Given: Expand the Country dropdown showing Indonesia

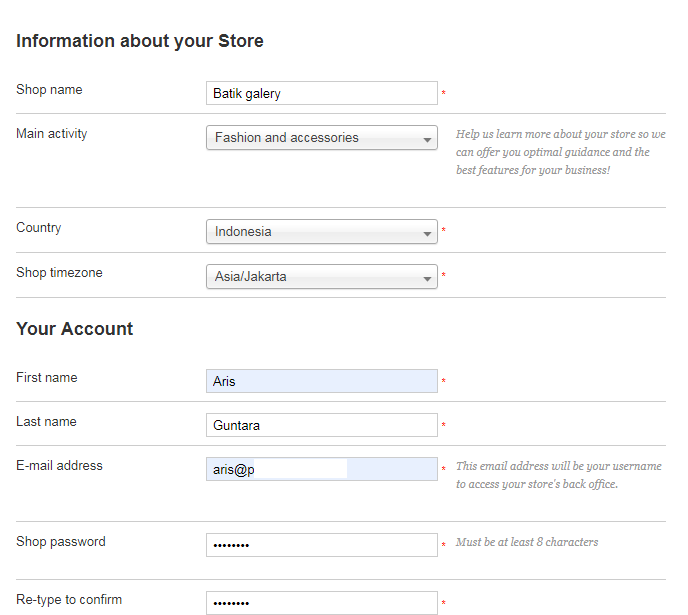Looking at the screenshot, I should (322, 232).
